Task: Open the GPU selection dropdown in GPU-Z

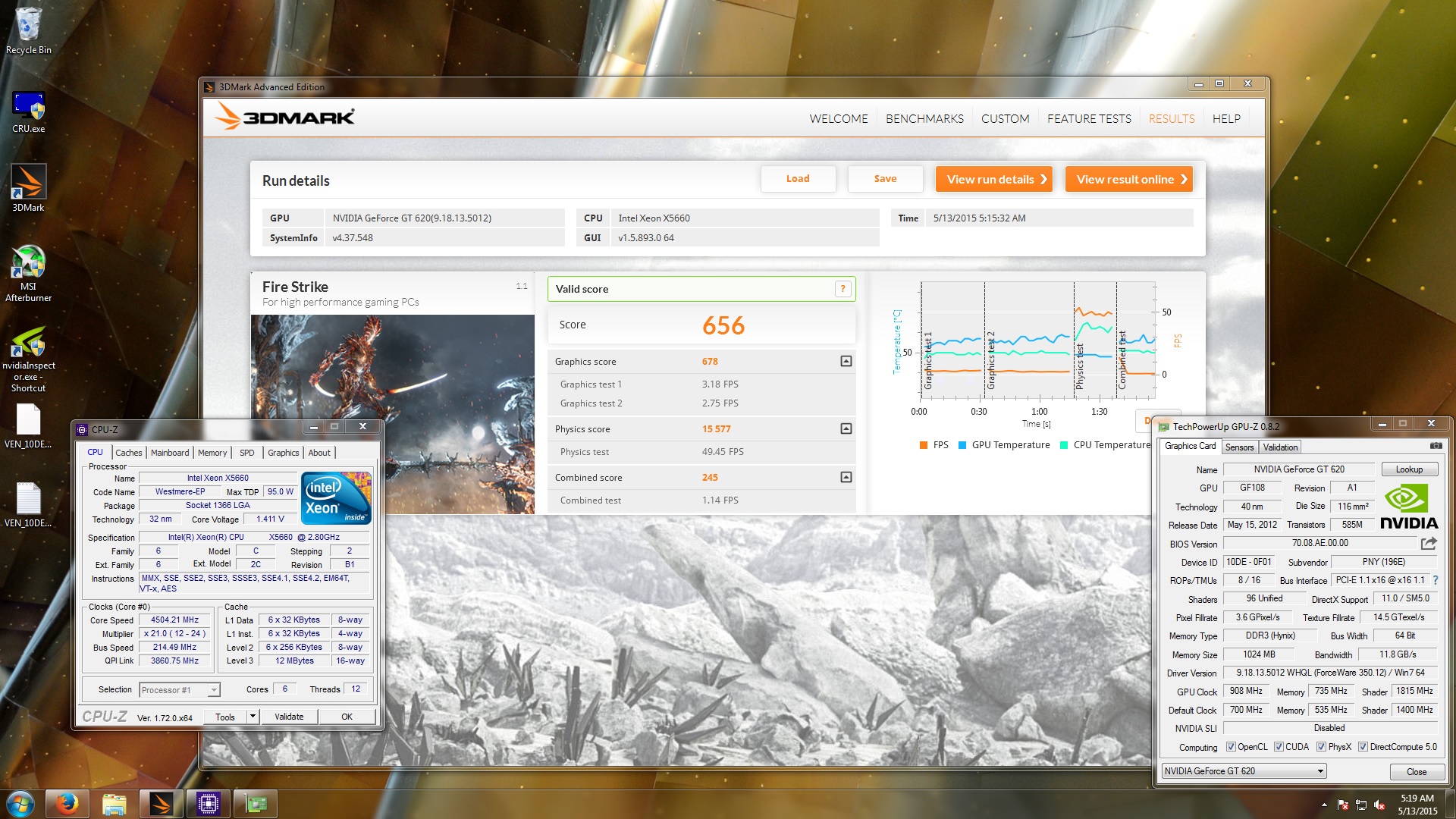Action: (x=1244, y=771)
